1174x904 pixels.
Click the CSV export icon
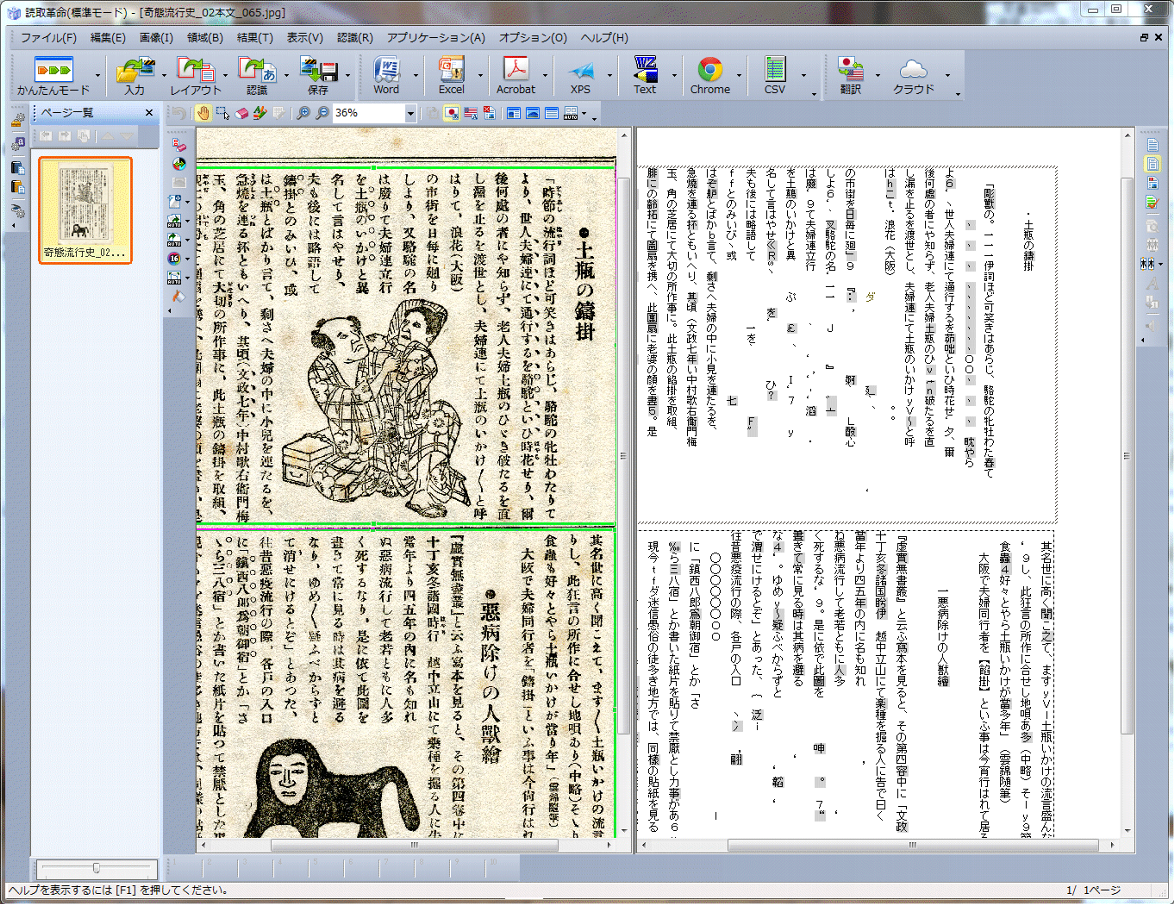(x=775, y=76)
